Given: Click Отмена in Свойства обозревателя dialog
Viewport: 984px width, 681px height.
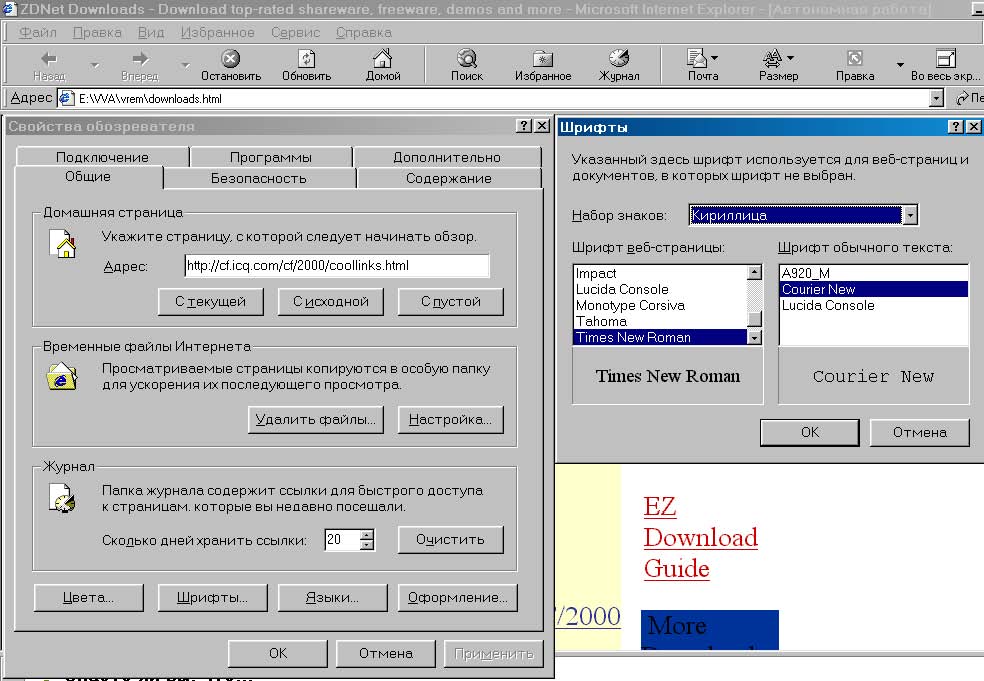Looking at the screenshot, I should click(x=385, y=653).
